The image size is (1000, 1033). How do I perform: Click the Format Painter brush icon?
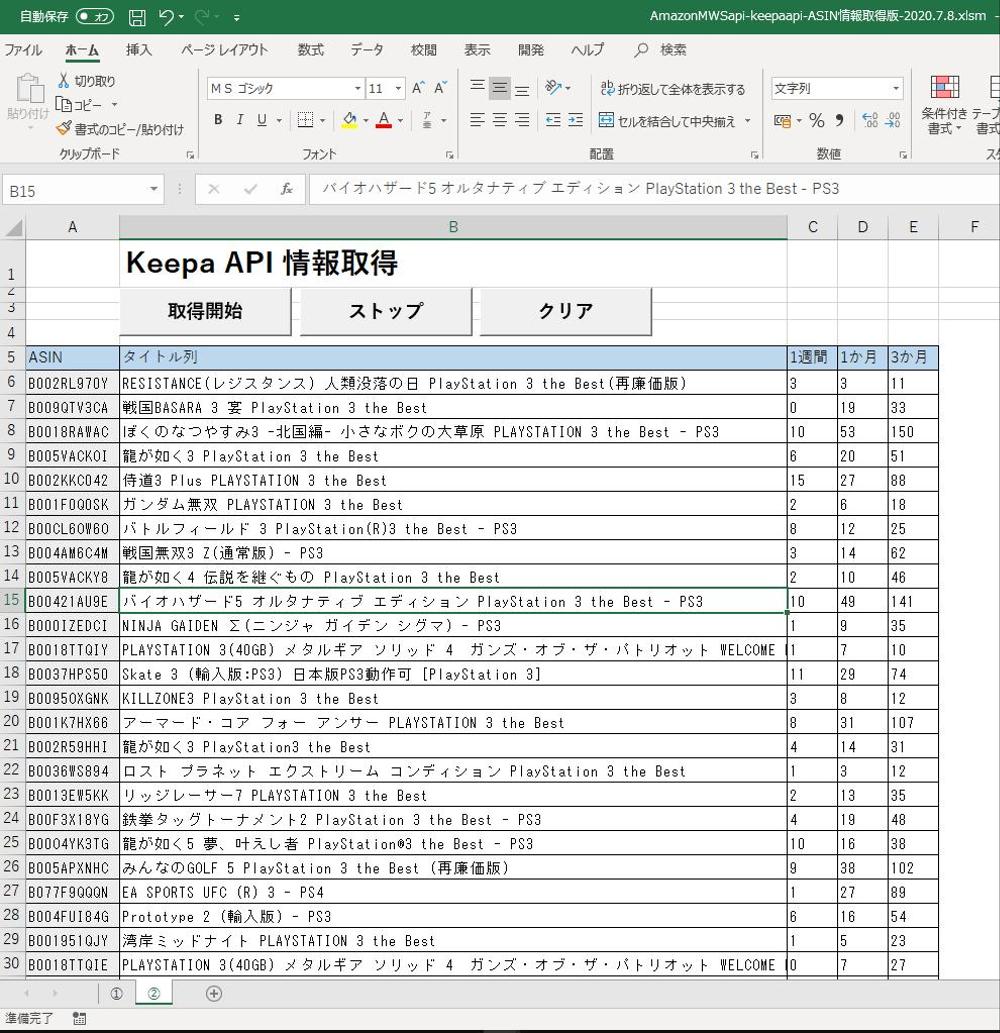tap(63, 128)
